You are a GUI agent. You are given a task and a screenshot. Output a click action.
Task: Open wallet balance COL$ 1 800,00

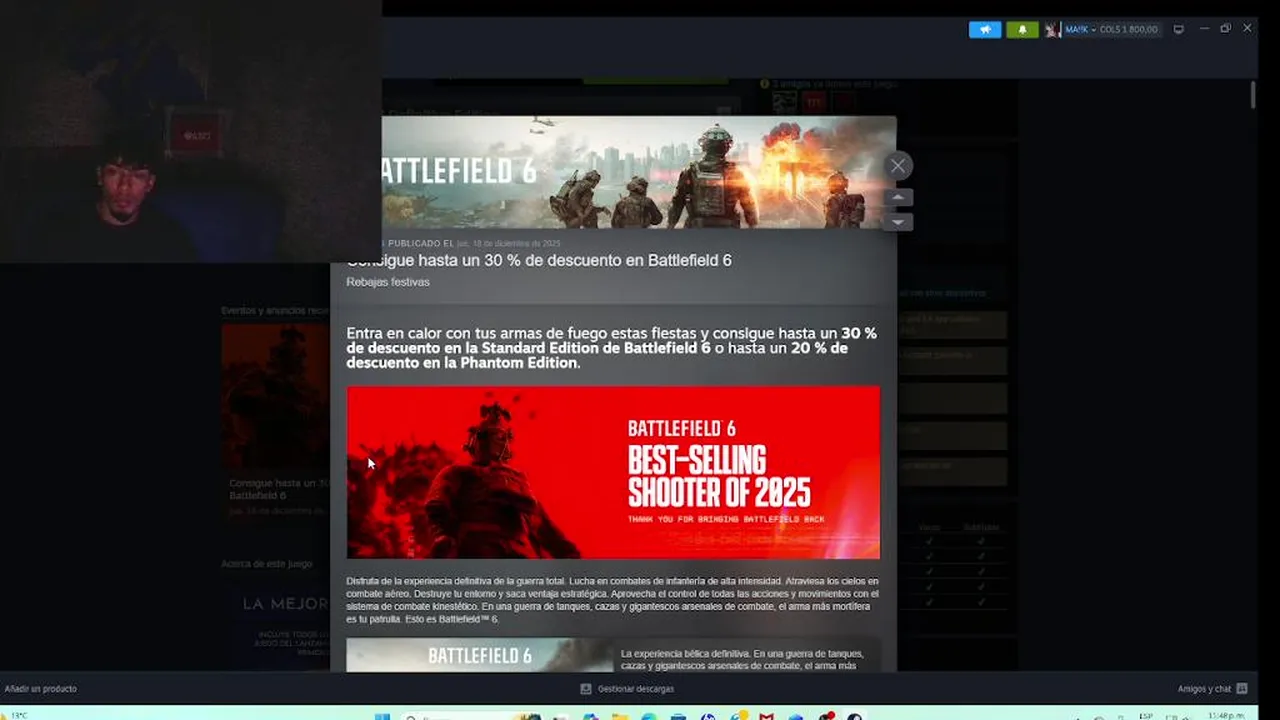[1128, 29]
